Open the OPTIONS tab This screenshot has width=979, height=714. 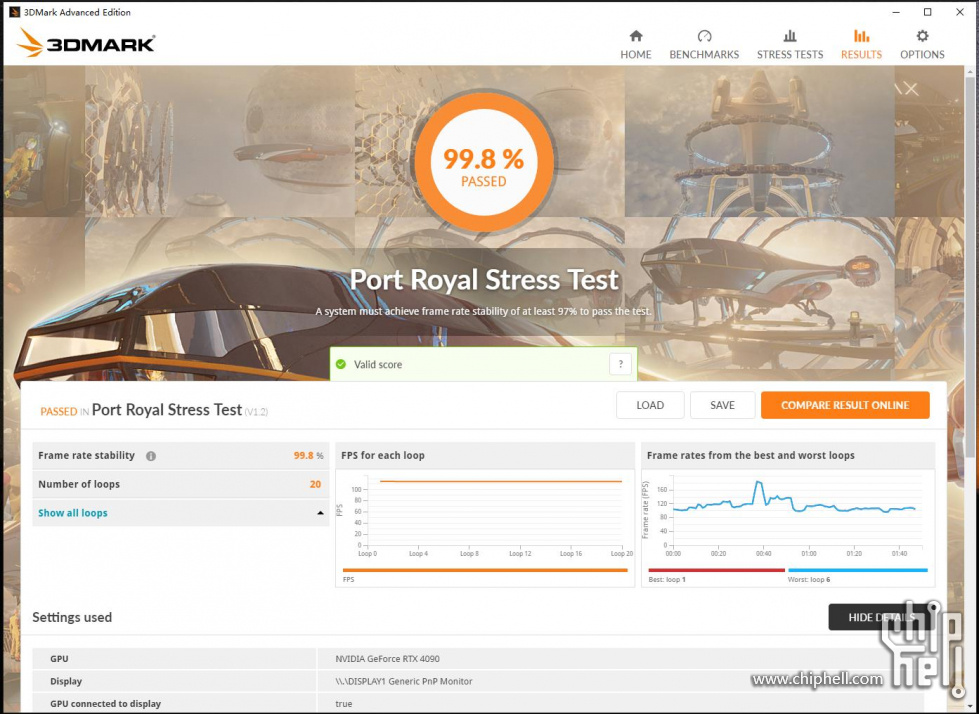922,44
